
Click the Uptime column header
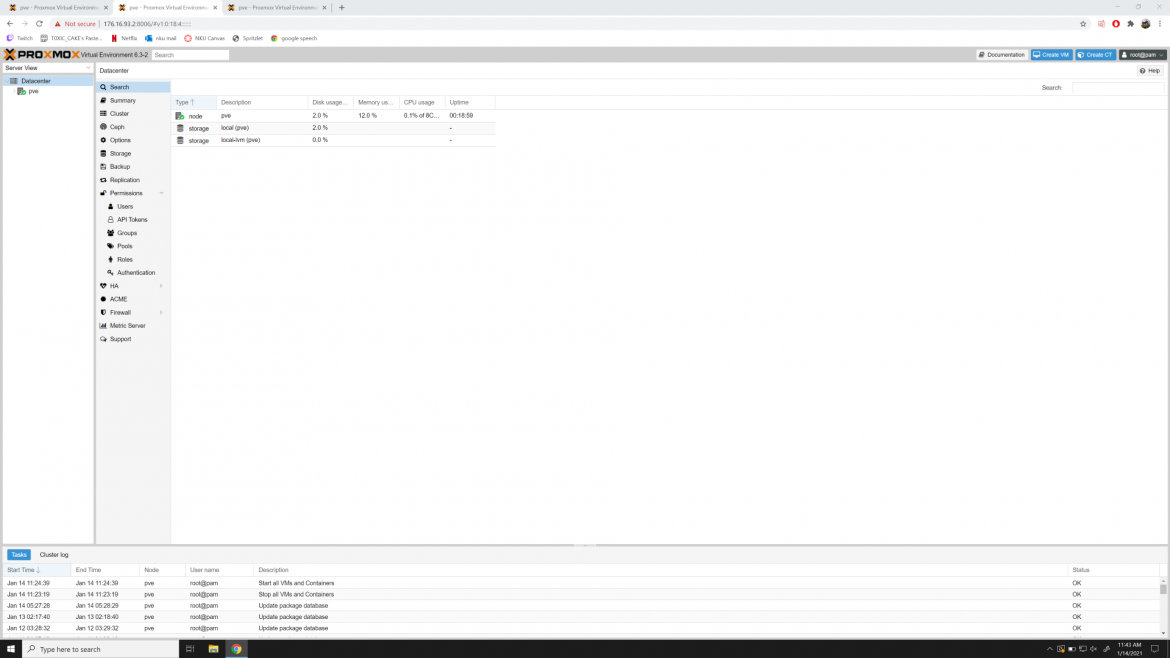pyautogui.click(x=469, y=102)
